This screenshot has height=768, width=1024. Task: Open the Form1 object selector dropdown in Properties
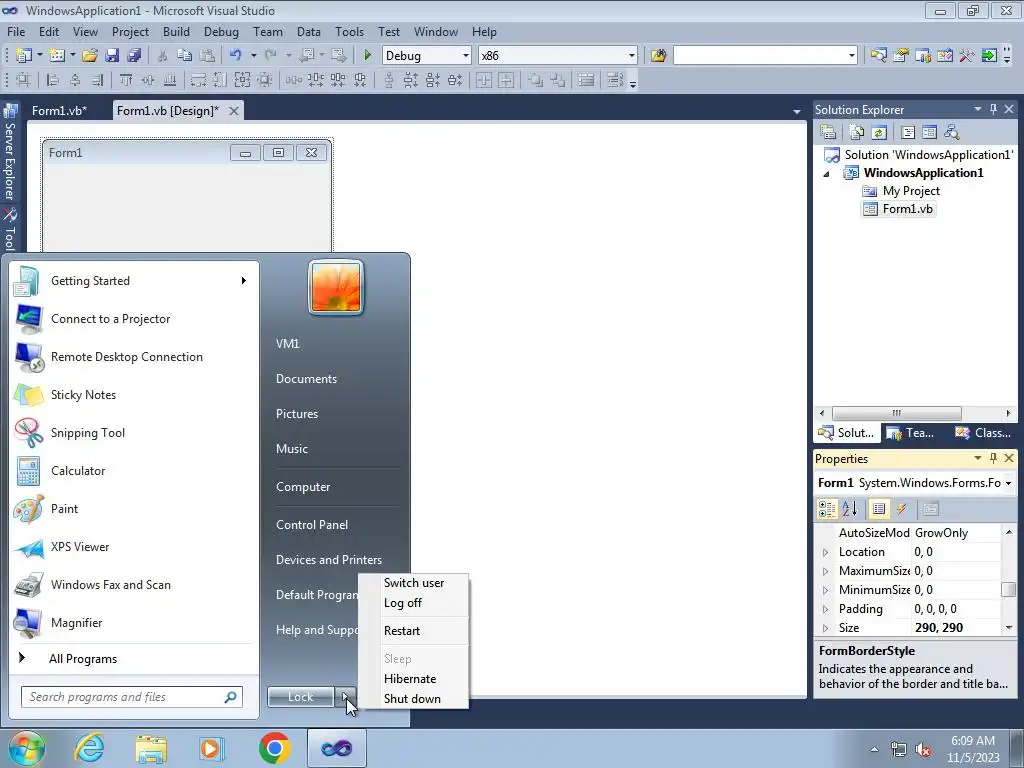coord(1008,483)
